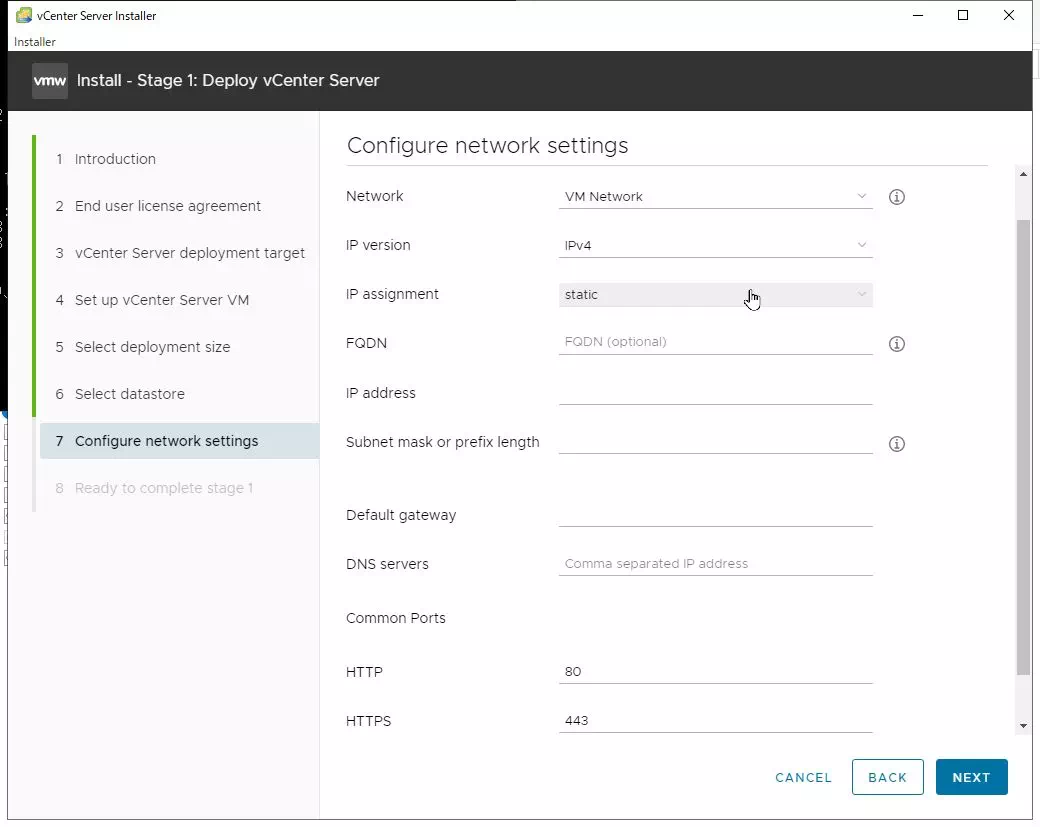
Task: Close the vCenter Server Installer window
Action: pos(1009,15)
